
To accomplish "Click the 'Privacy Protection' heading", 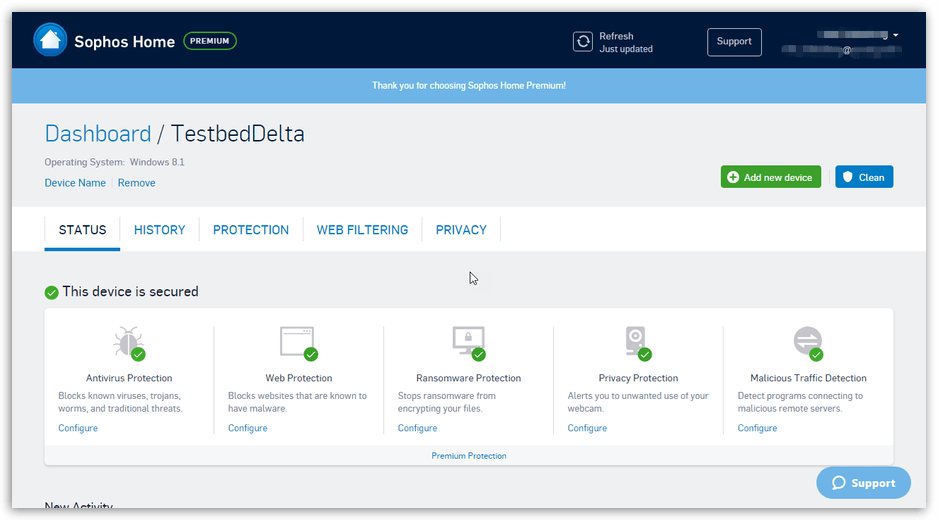I will 638,378.
